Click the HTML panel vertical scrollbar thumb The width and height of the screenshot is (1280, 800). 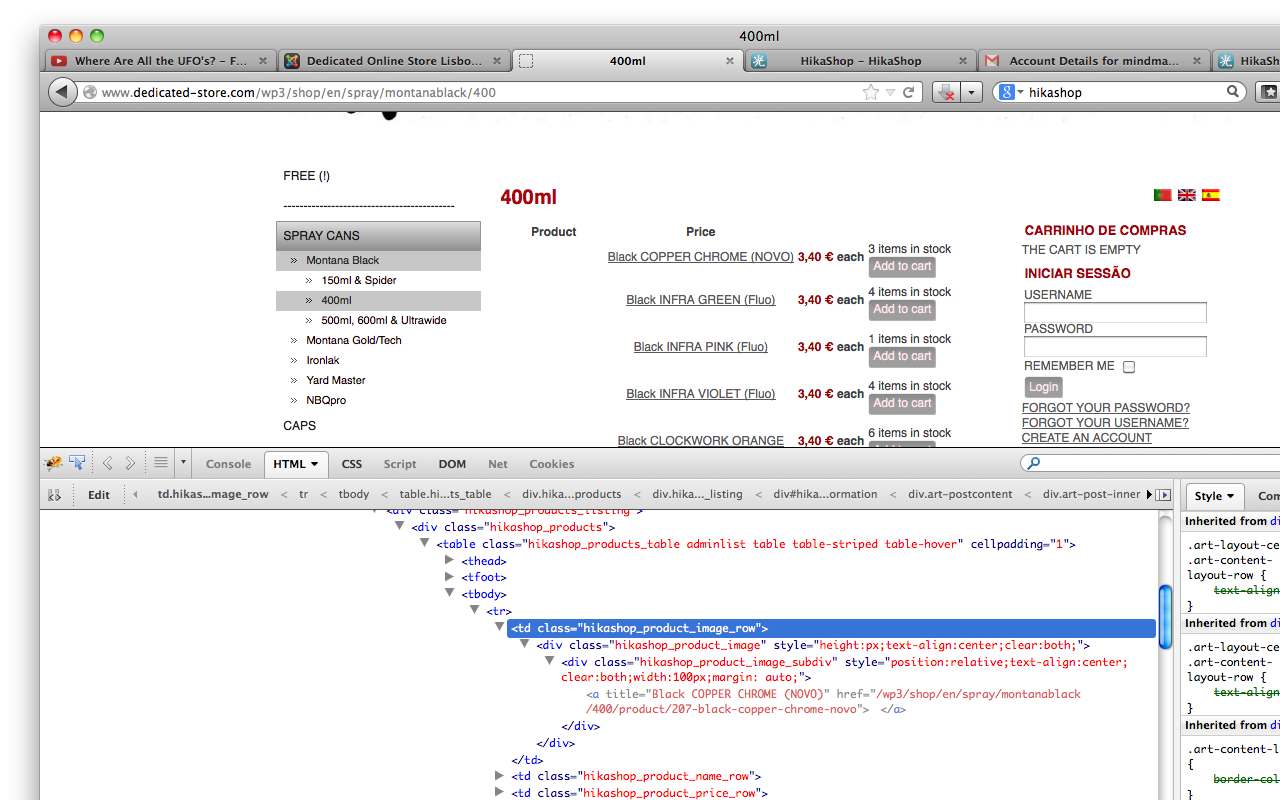(1165, 616)
